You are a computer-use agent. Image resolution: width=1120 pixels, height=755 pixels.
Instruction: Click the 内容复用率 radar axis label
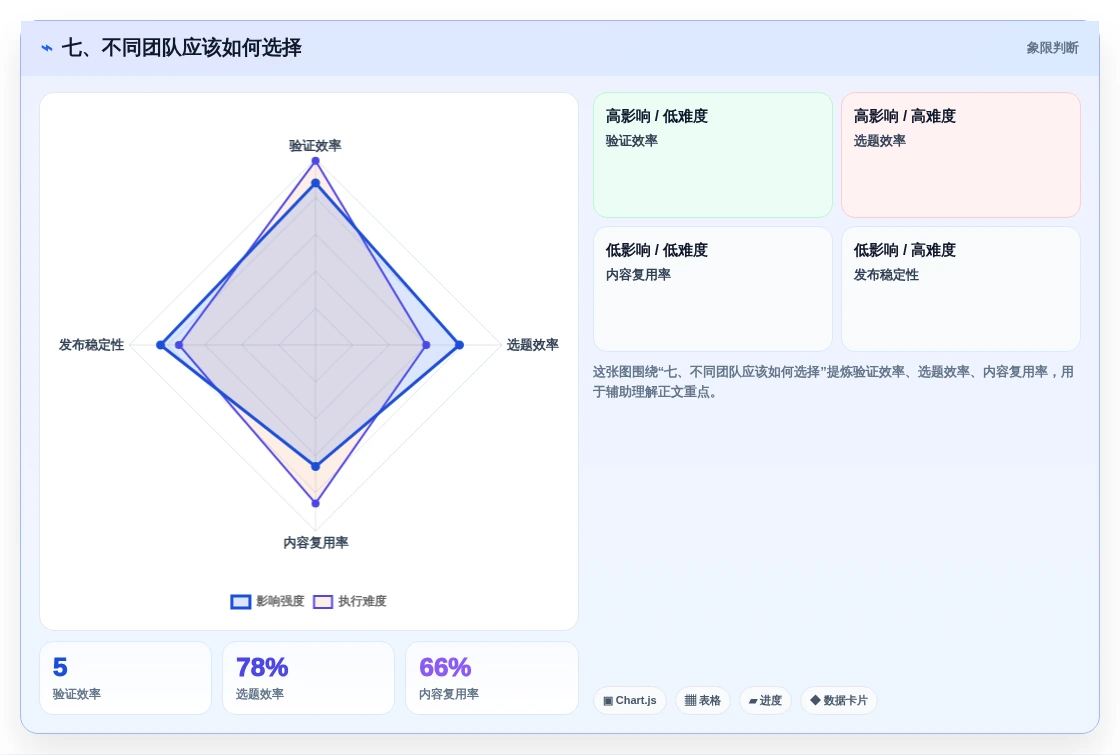[316, 543]
